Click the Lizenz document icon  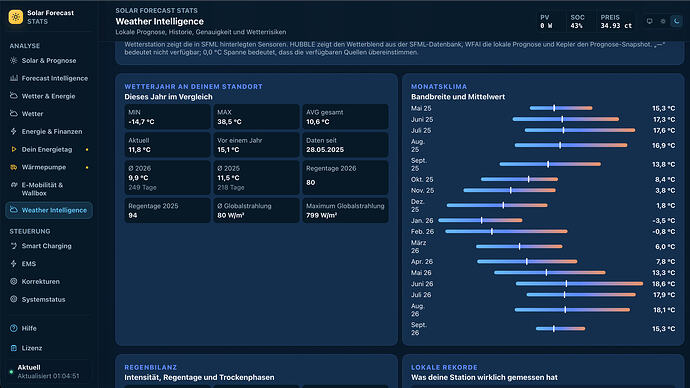14,348
